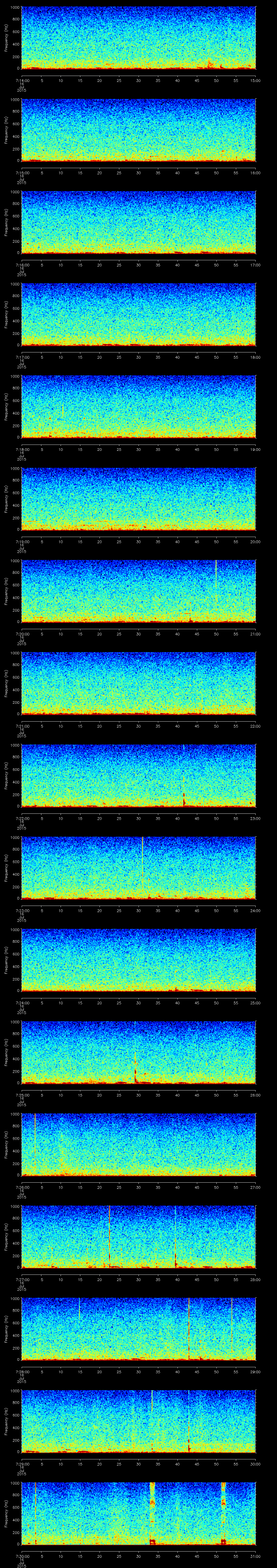Click the transient near 43 s in 7:29:00 panel

pos(189,1421)
